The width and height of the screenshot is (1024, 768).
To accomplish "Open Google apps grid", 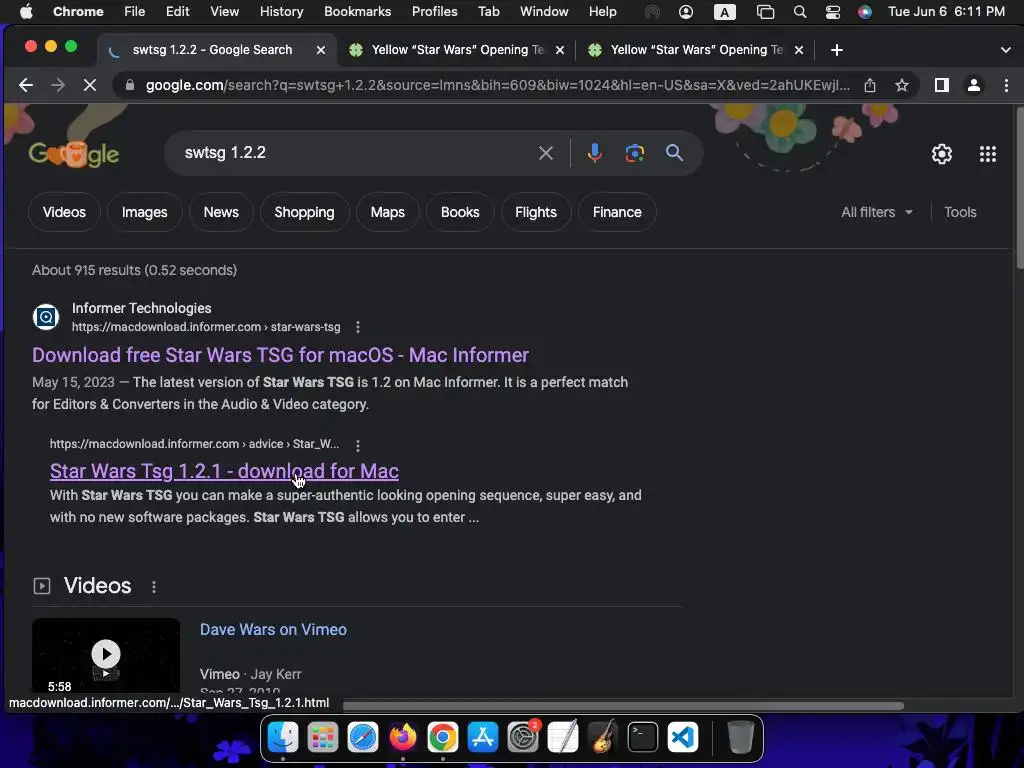I will (x=988, y=154).
